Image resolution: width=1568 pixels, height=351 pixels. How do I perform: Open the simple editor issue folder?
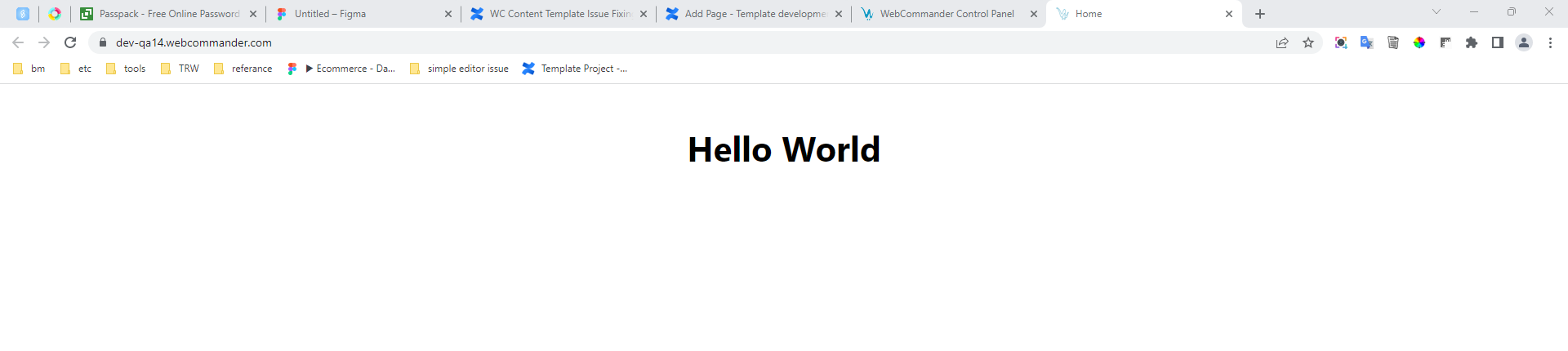[x=459, y=69]
